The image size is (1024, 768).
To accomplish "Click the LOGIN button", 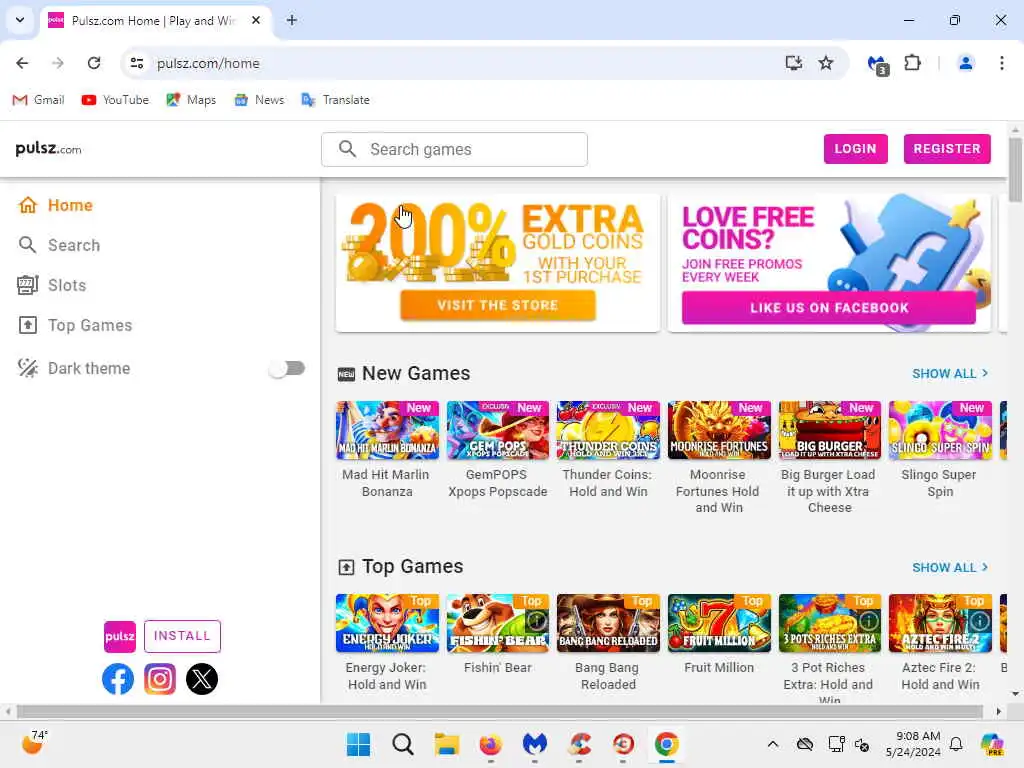I will point(856,149).
